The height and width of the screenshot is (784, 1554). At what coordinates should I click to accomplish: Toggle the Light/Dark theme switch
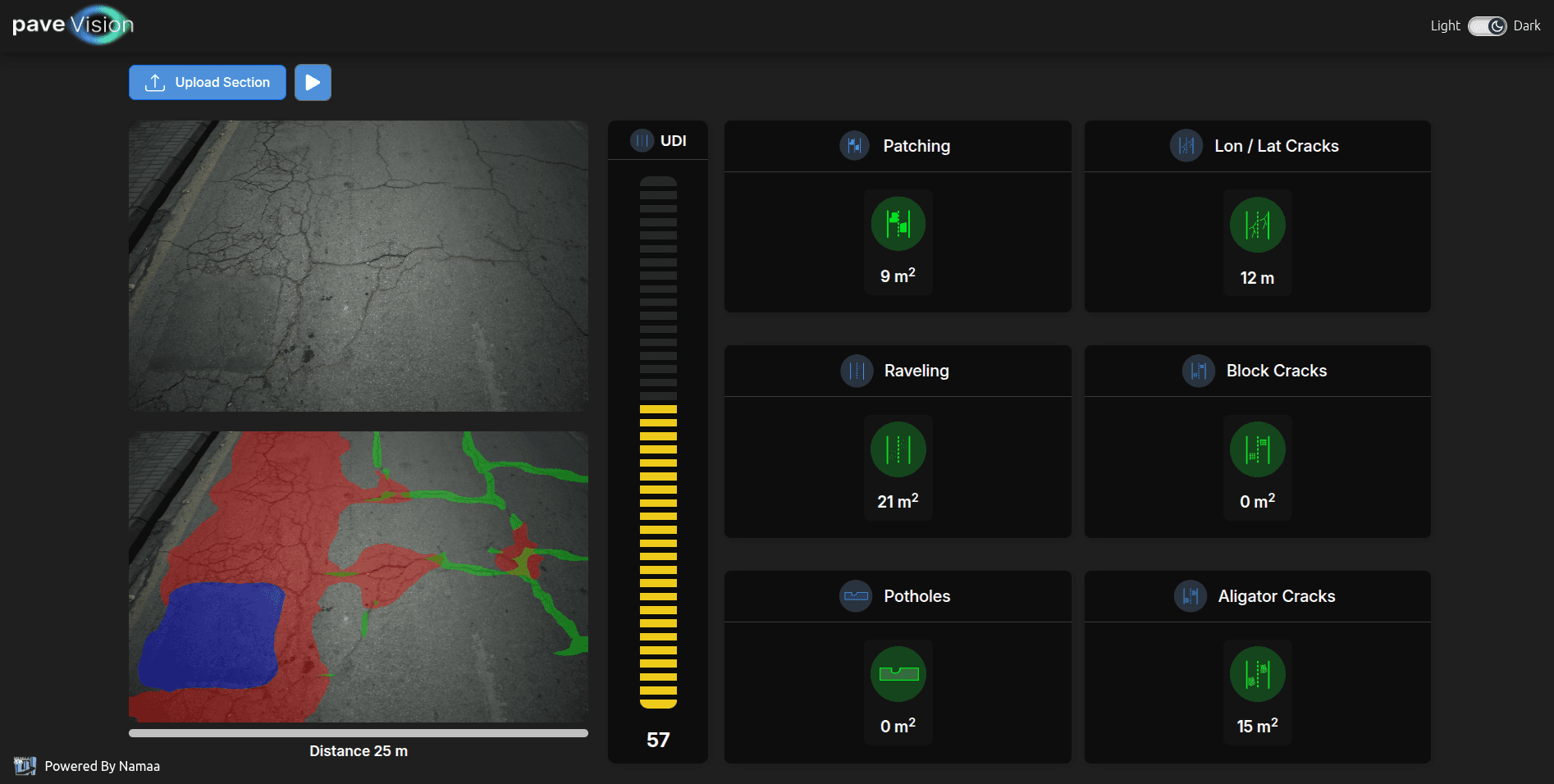tap(1487, 26)
